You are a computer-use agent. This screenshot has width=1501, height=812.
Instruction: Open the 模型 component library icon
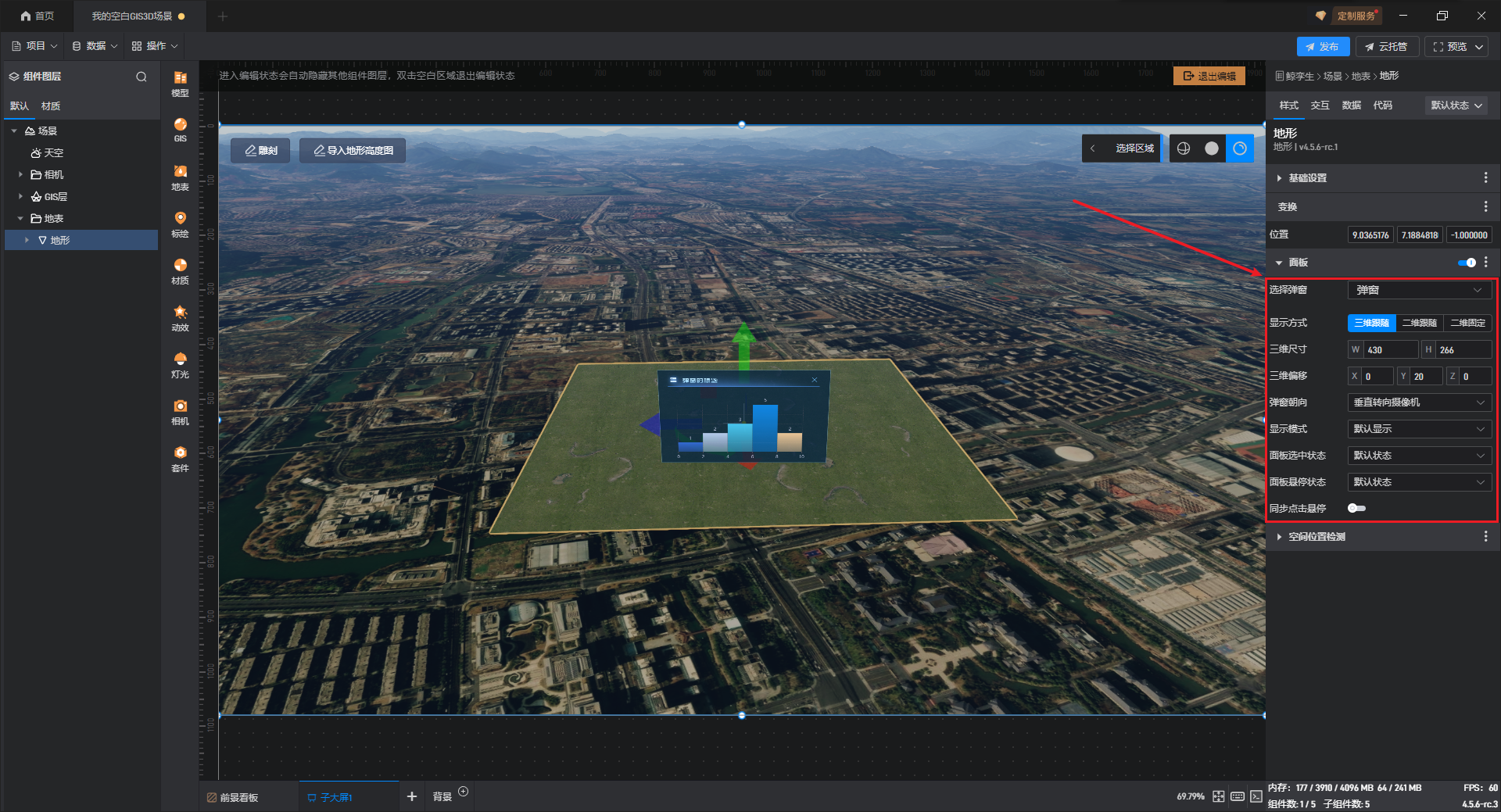click(x=180, y=83)
